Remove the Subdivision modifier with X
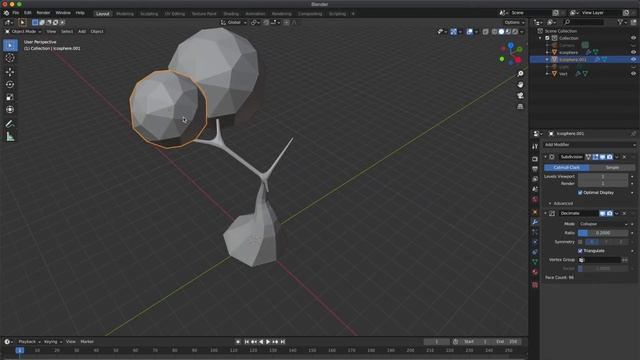The width and height of the screenshot is (640, 360). (624, 157)
